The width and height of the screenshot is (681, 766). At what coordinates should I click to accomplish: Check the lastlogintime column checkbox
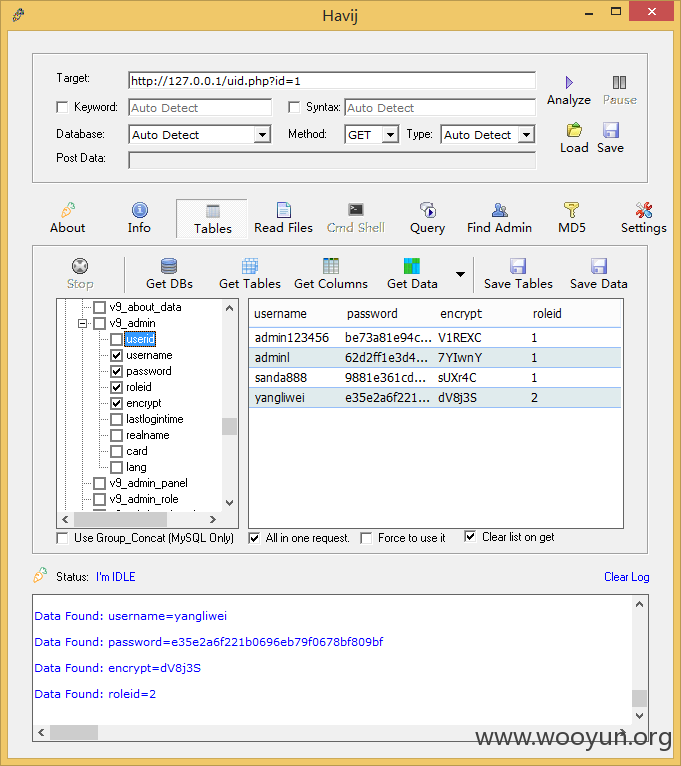point(116,420)
